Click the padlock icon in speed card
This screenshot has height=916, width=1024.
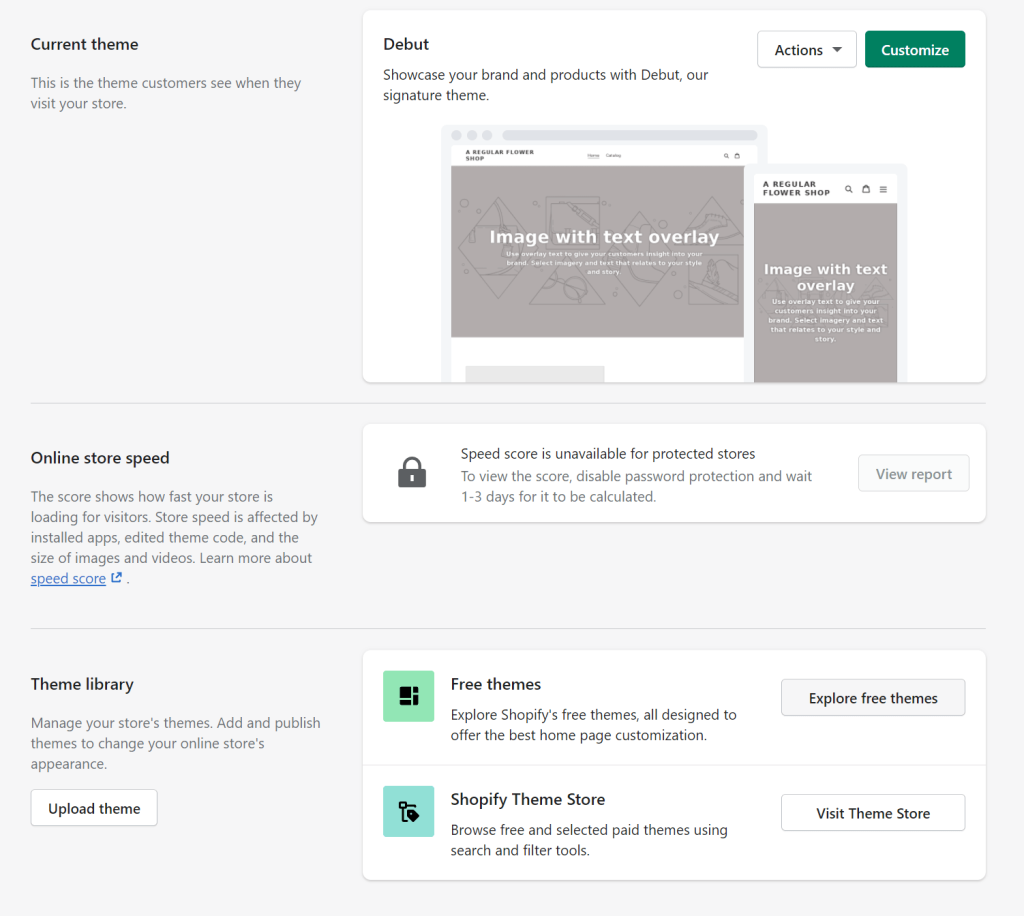pos(412,472)
